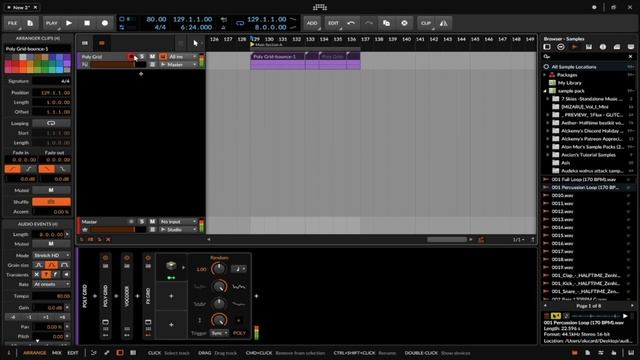Go to next browser results page

coord(632,306)
